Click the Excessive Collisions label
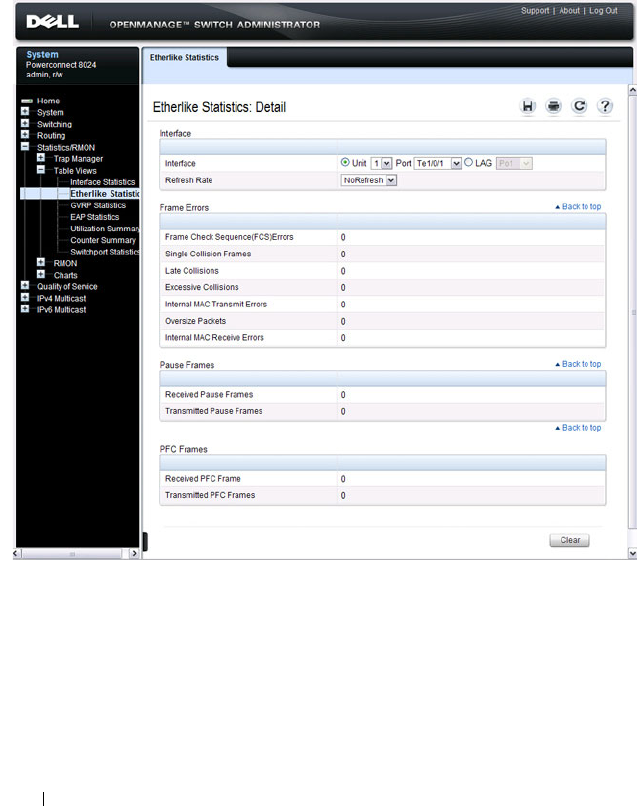 tap(202, 287)
